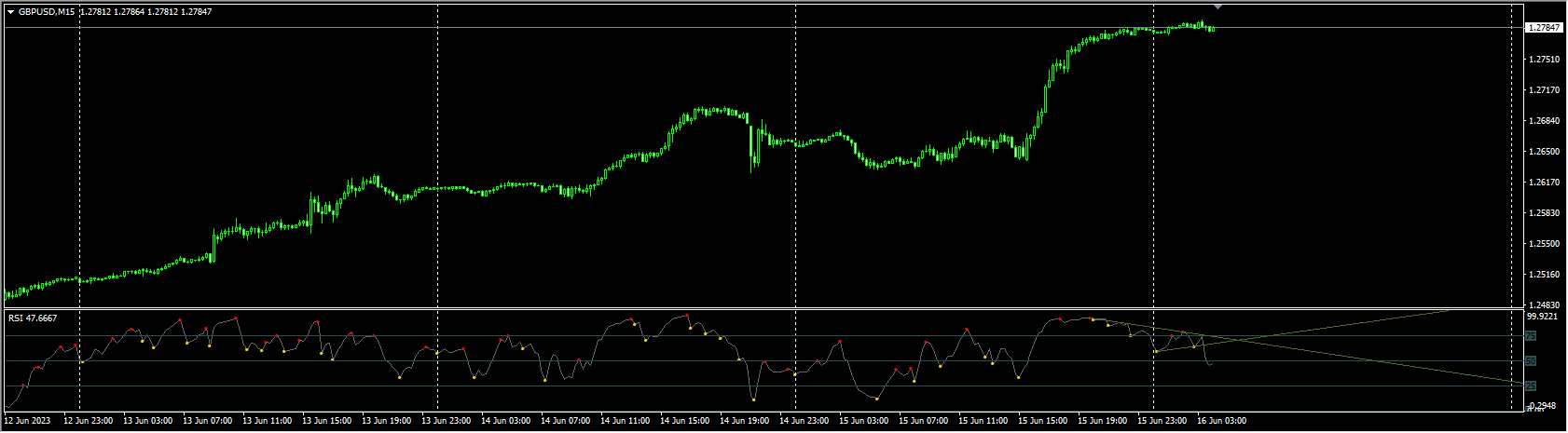This screenshot has height=433, width=1568.
Task: Select the 1.24830 price axis label
Action: pos(1544,305)
